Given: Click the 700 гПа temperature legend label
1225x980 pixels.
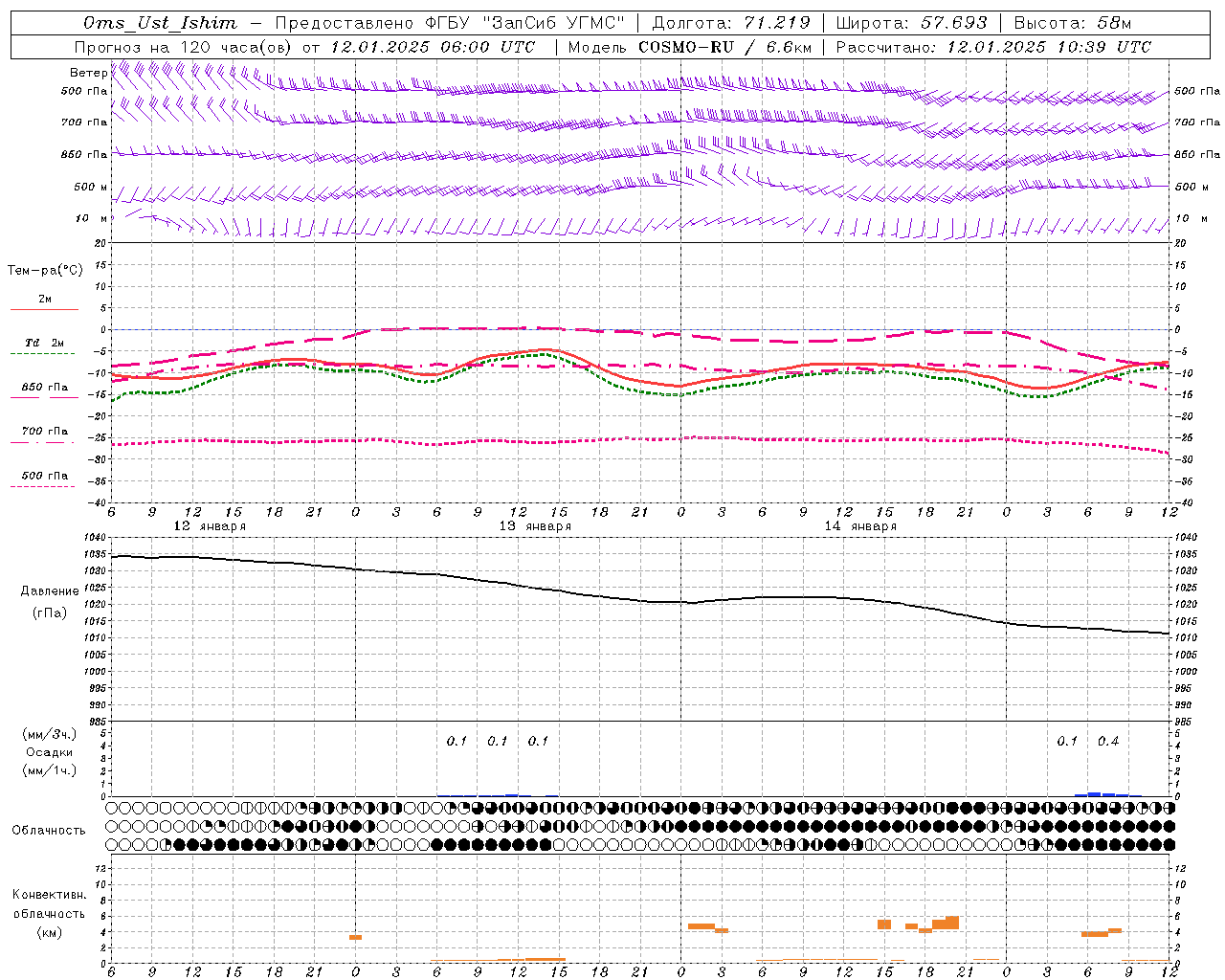Looking at the screenshot, I should click(x=44, y=432).
